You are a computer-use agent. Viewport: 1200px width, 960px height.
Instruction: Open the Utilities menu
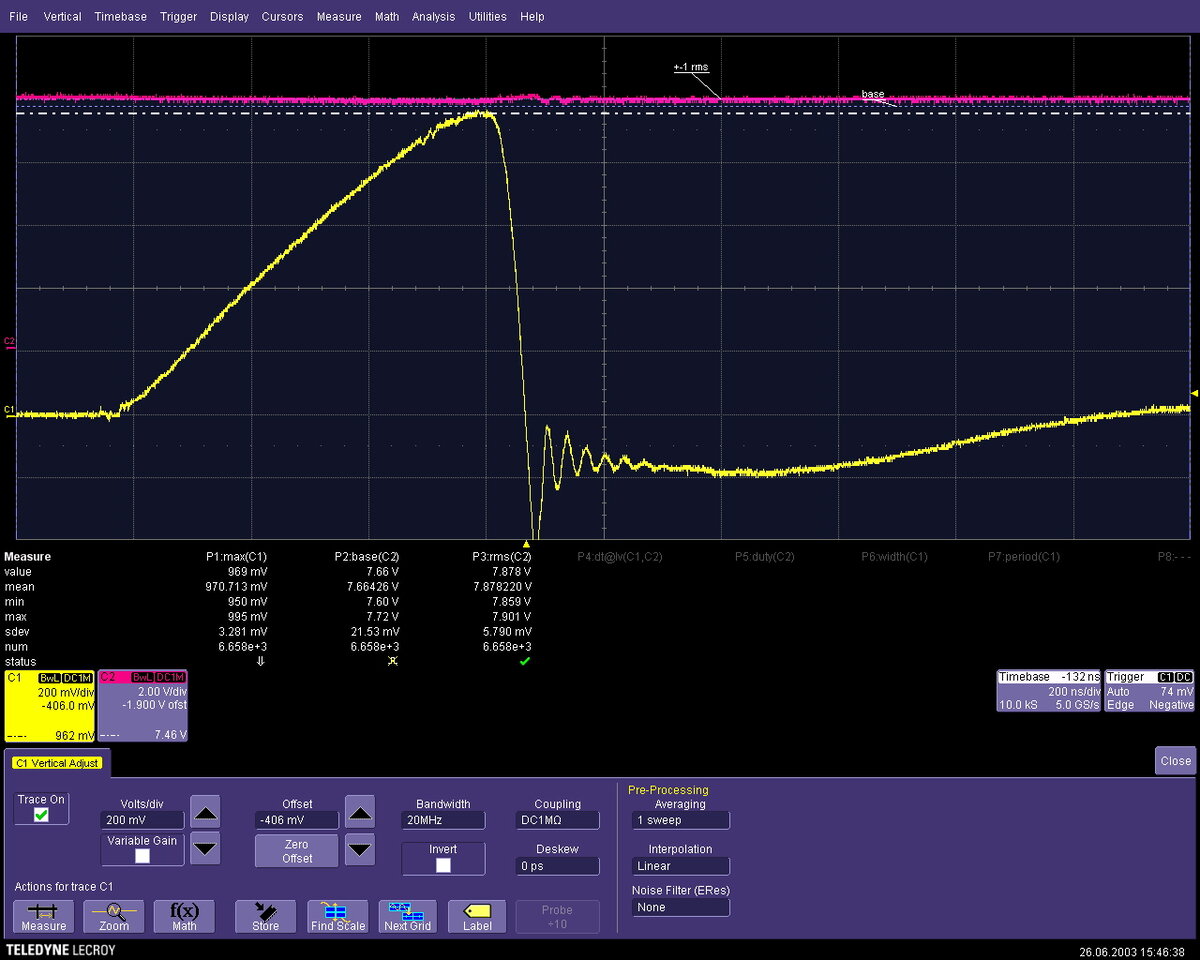[x=487, y=16]
